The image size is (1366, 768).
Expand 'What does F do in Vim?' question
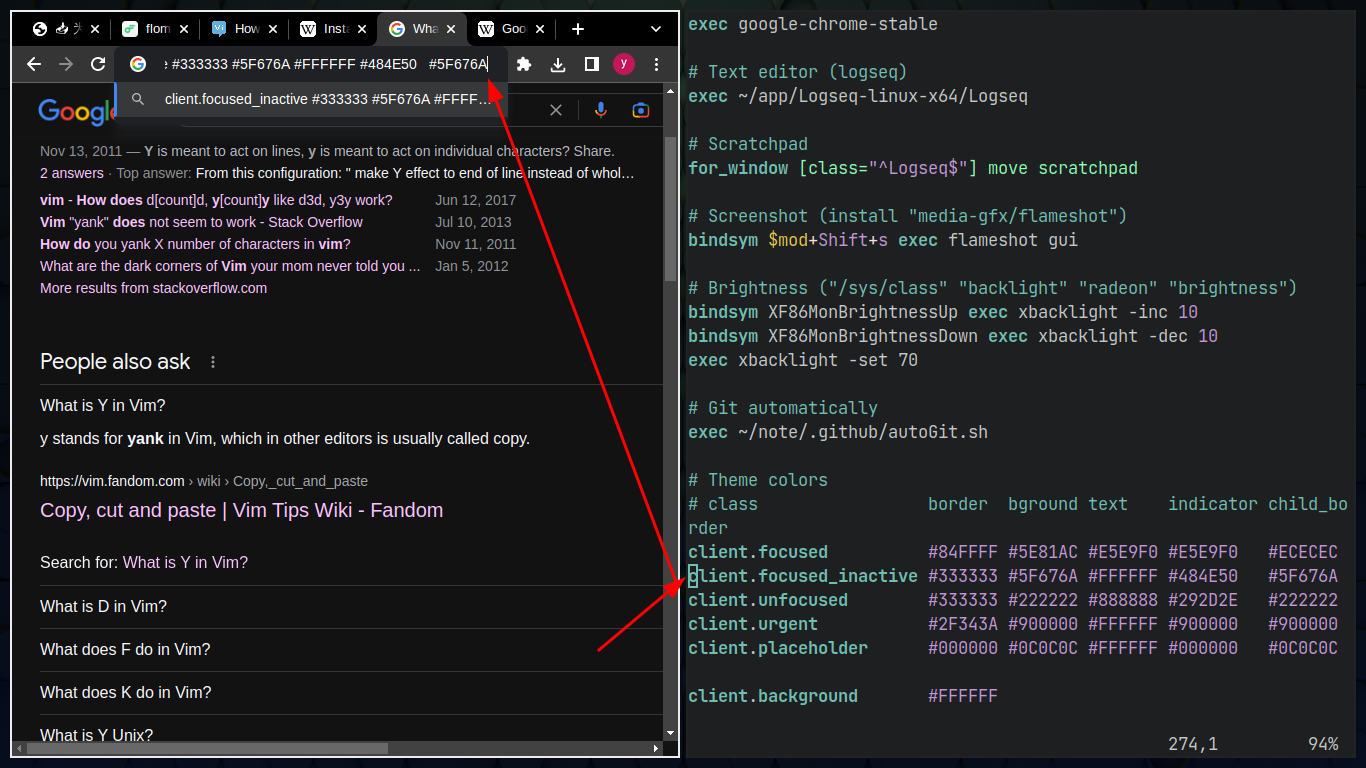click(351, 649)
